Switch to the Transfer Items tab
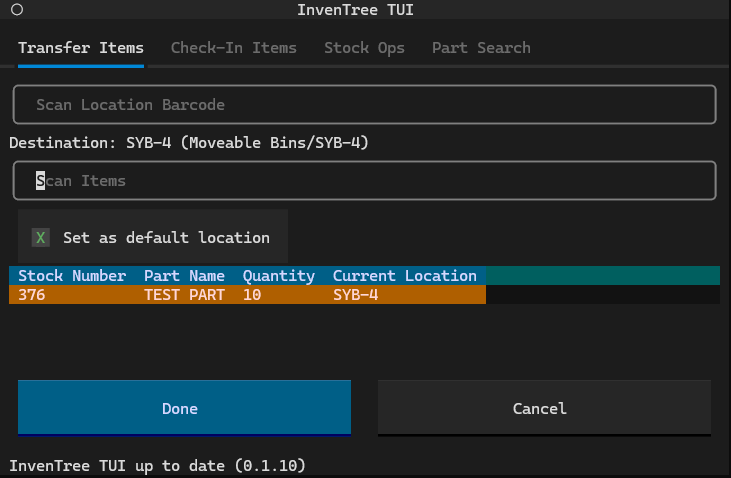Viewport: 731px width, 478px height. pos(81,48)
